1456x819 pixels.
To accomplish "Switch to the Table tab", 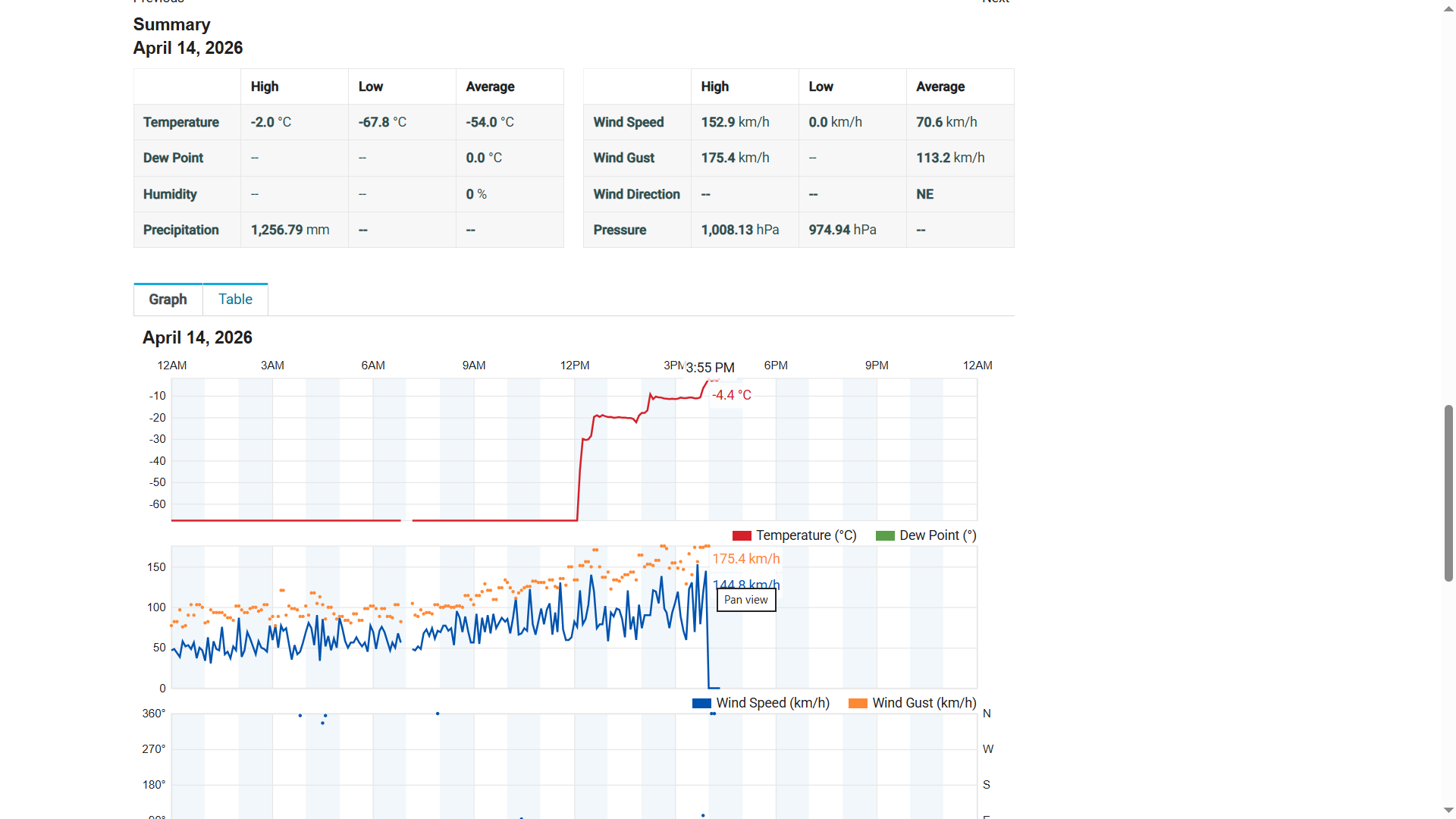I will pos(235,300).
